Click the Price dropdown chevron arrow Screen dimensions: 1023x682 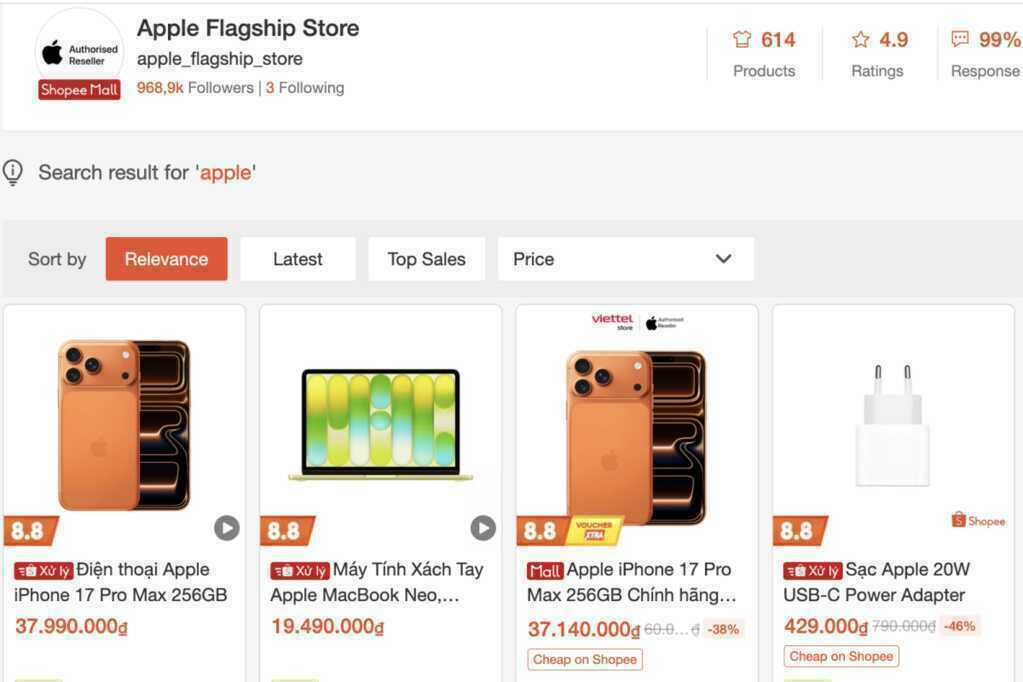pos(723,258)
